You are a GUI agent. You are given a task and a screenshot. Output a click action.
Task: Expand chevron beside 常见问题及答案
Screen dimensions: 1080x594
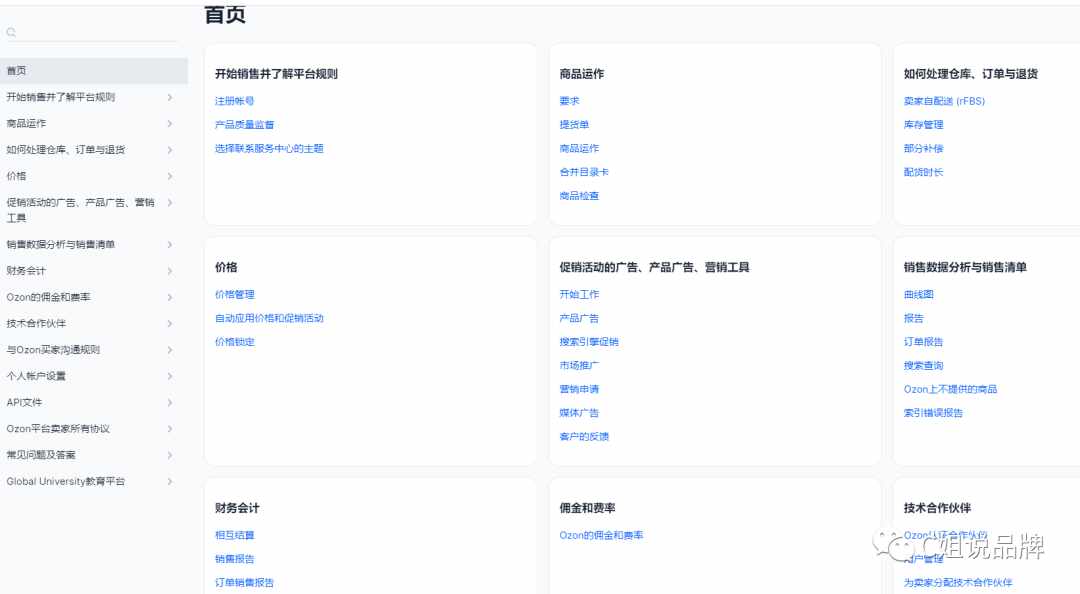(169, 455)
